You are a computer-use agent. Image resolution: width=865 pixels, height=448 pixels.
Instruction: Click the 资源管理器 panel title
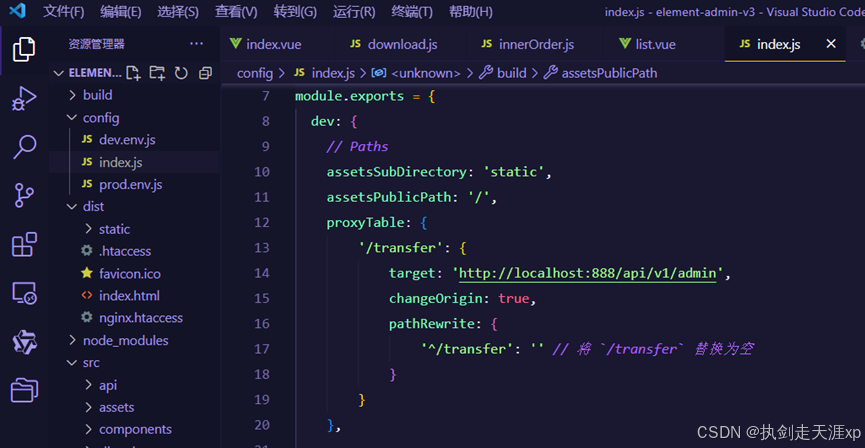(97, 44)
